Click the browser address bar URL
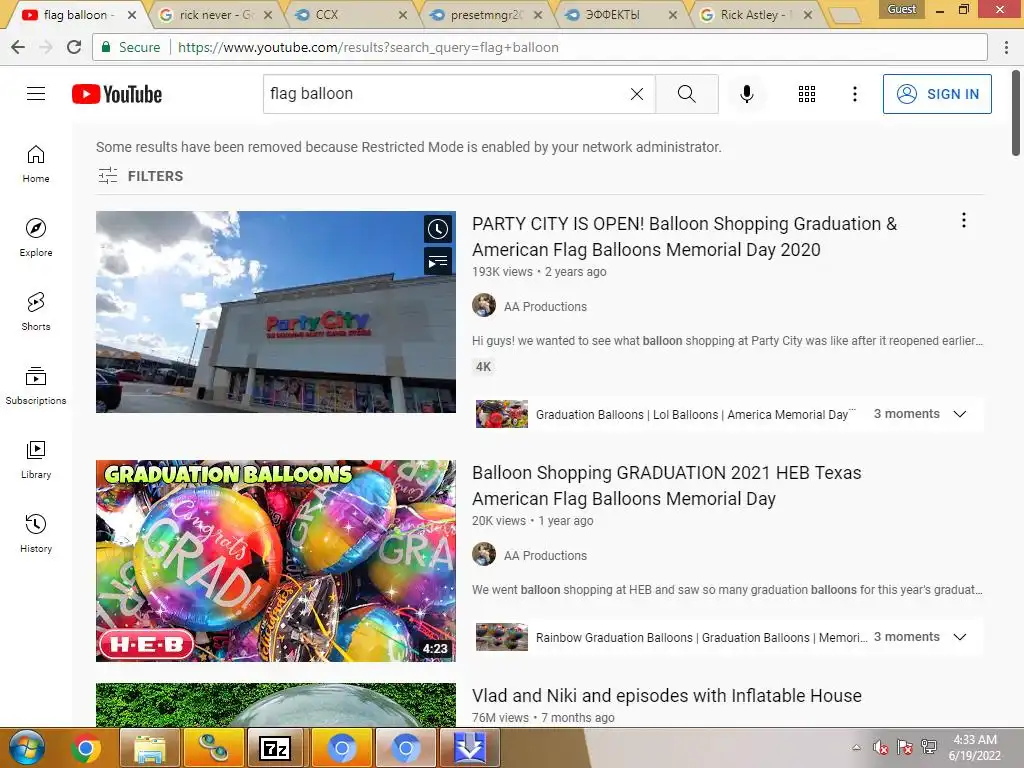 tap(368, 47)
